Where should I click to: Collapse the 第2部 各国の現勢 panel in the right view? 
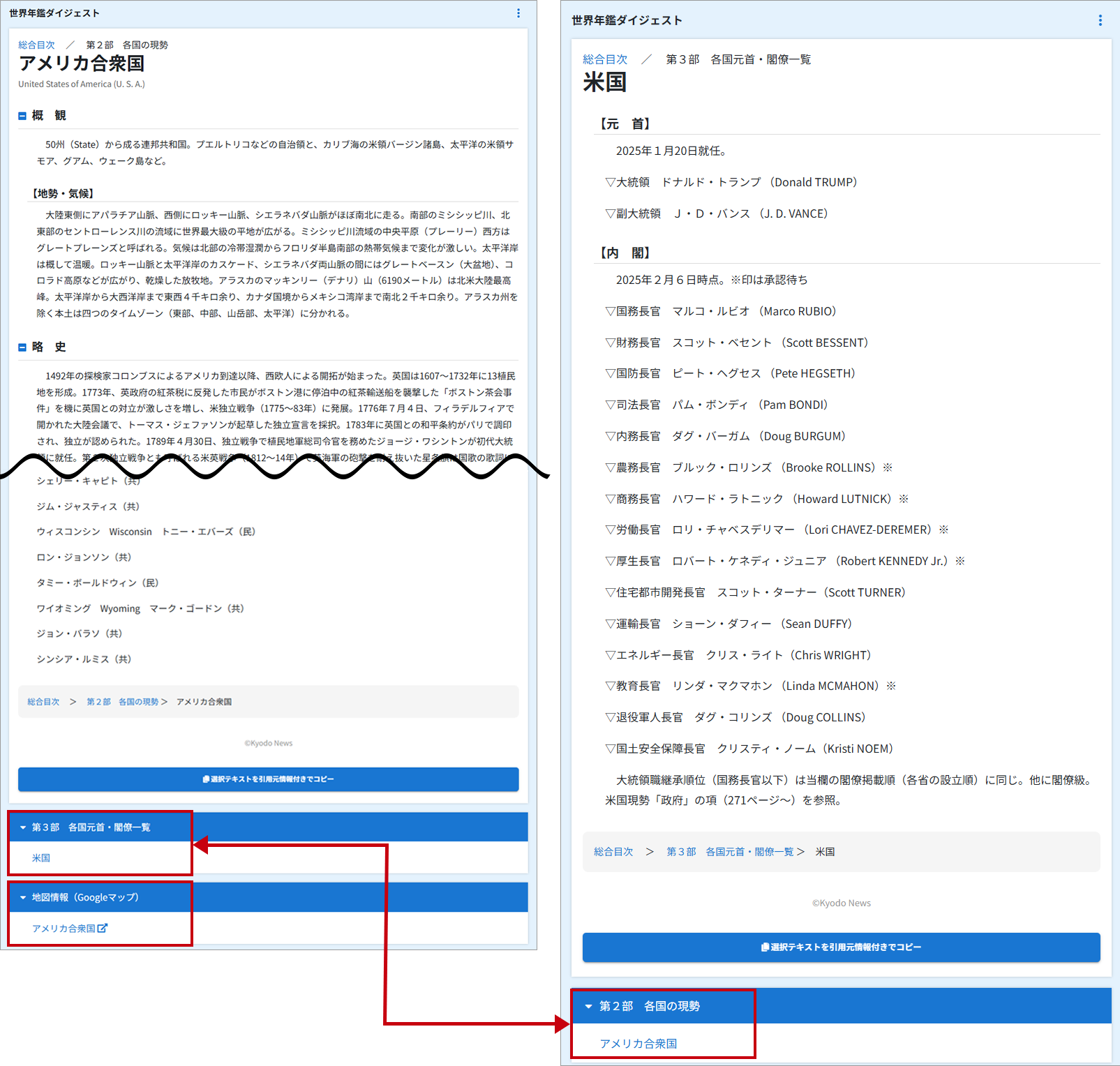pyautogui.click(x=588, y=1006)
